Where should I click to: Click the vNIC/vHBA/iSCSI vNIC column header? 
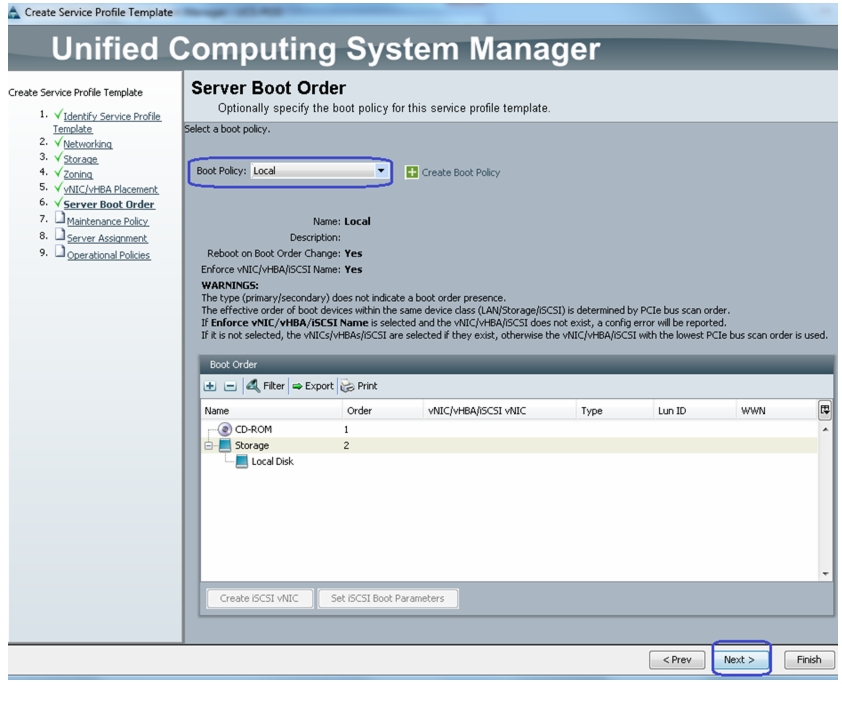499,410
